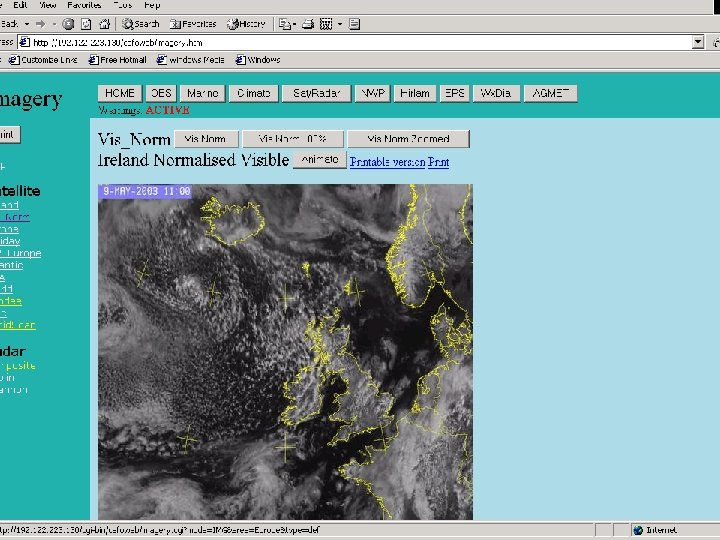Click the WxDia navigation button
The height and width of the screenshot is (540, 720).
click(496, 93)
